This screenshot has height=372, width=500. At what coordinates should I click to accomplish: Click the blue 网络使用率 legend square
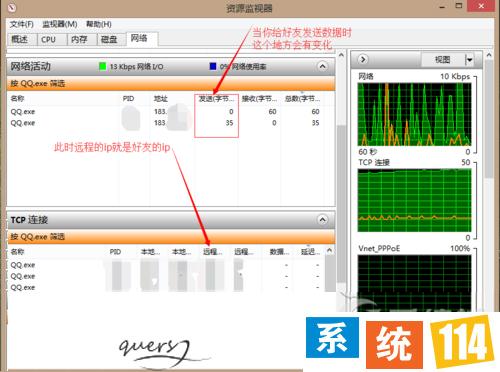213,66
